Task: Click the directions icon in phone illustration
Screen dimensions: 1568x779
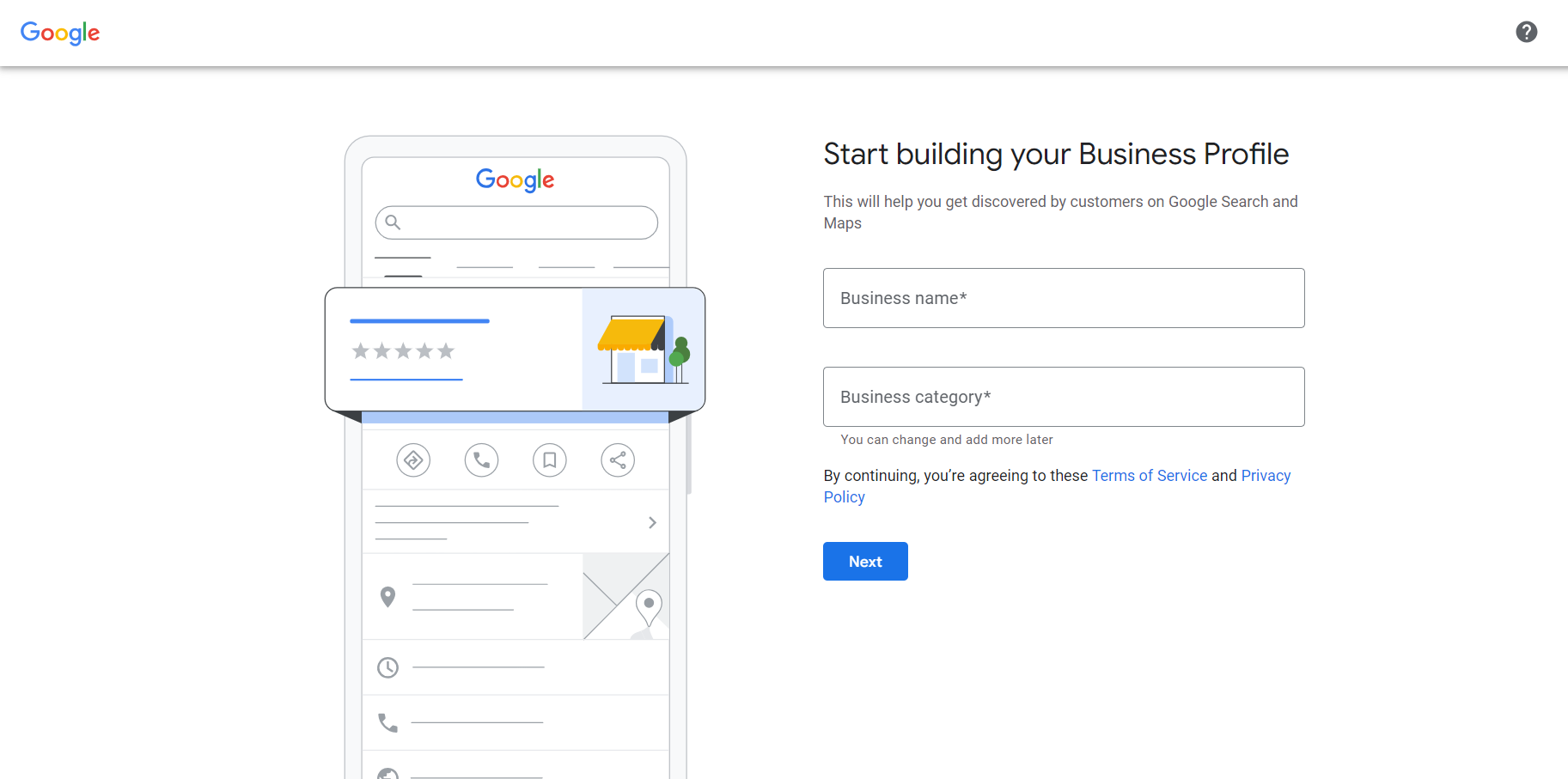Action: [413, 460]
